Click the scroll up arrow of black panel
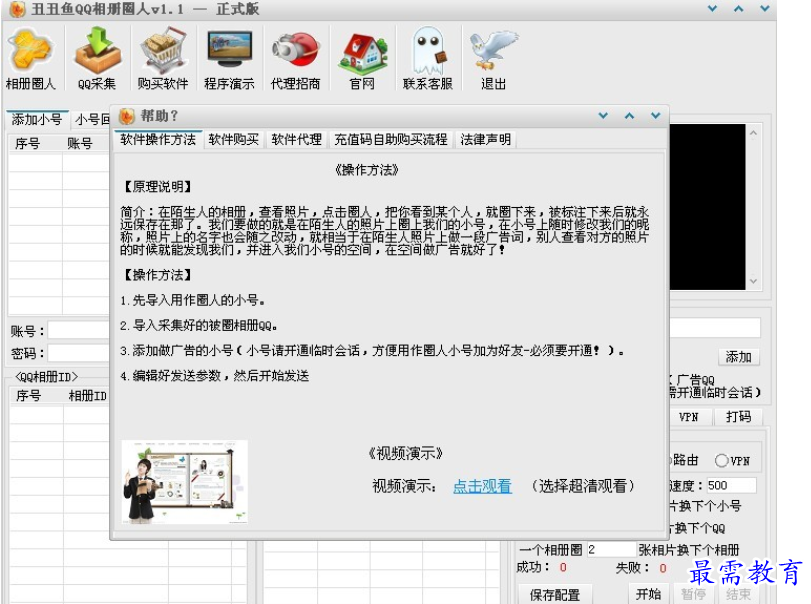Viewport: 811px width, 604px height. click(753, 133)
